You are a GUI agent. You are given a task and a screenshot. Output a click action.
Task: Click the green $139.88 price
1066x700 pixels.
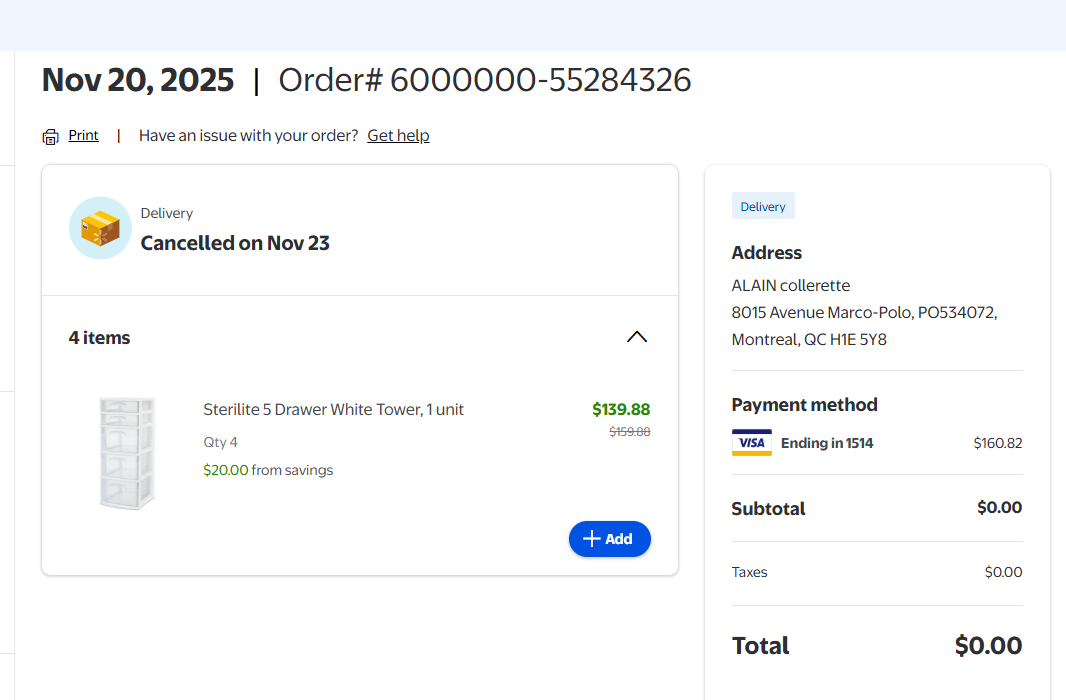tap(621, 409)
